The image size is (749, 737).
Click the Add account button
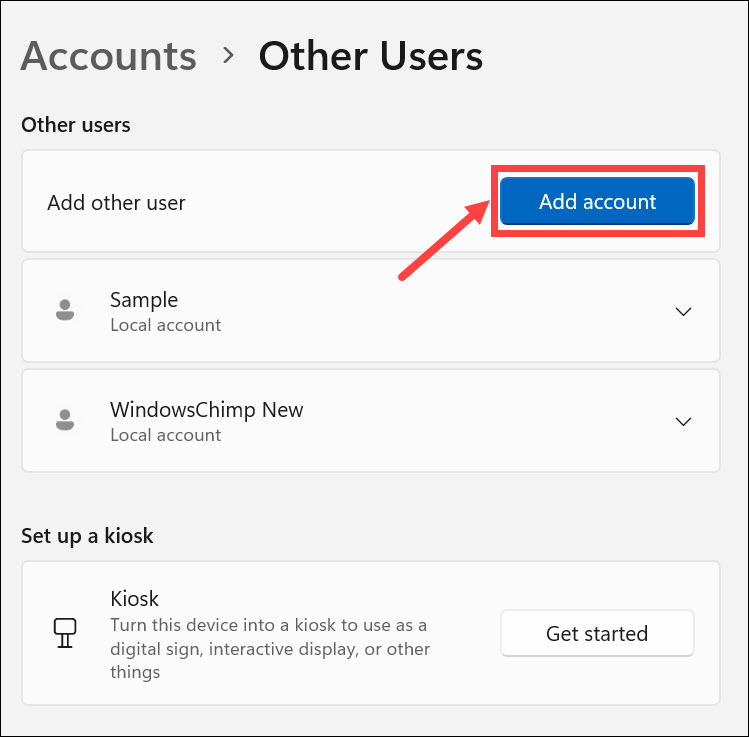597,202
